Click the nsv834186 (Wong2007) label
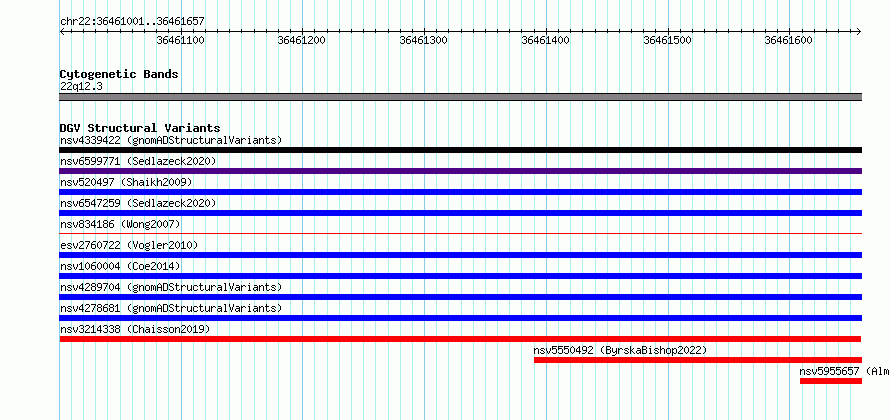Viewport: 890px width, 420px height. point(120,224)
